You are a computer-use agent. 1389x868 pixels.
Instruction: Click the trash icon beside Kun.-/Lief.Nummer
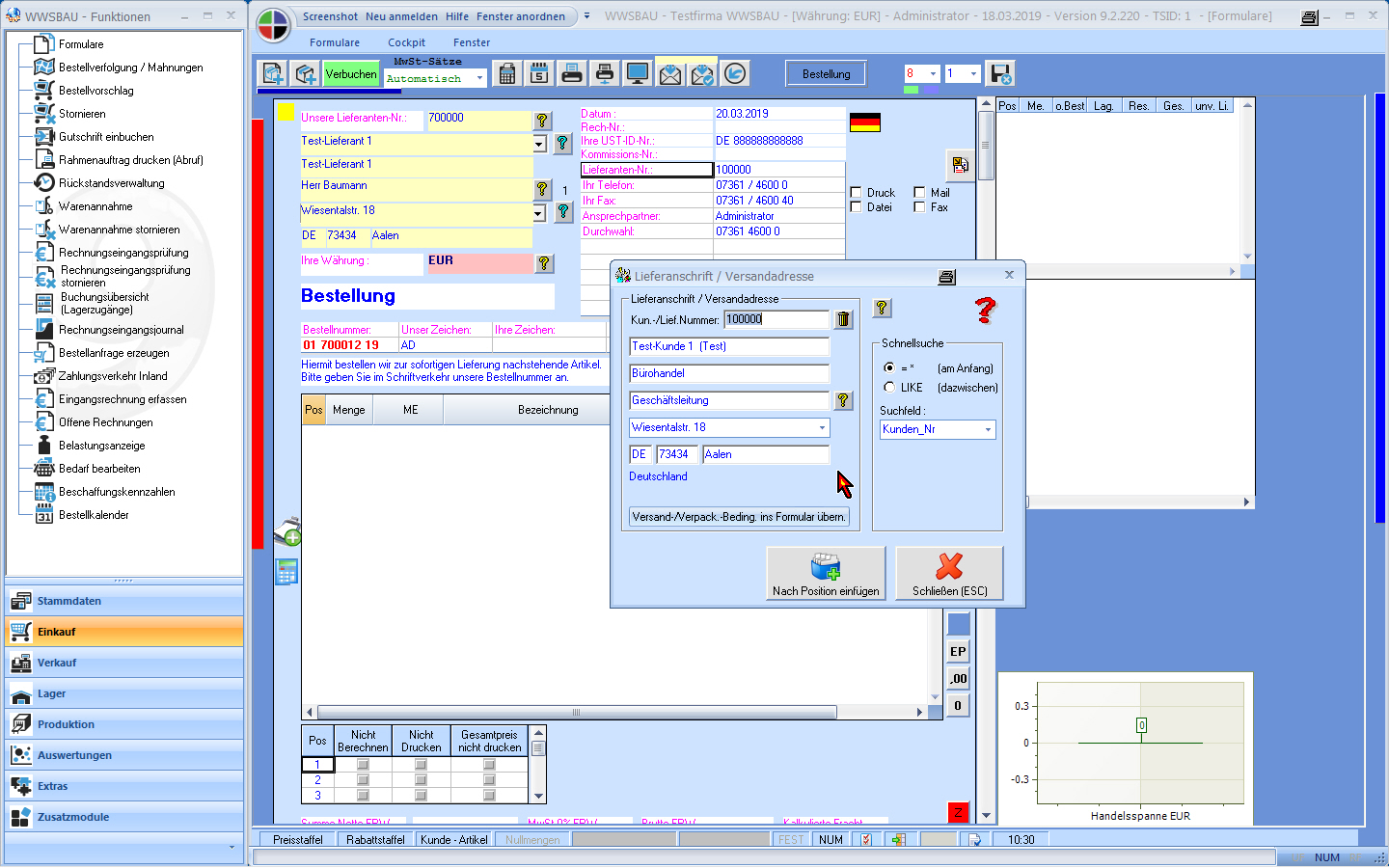coord(843,319)
